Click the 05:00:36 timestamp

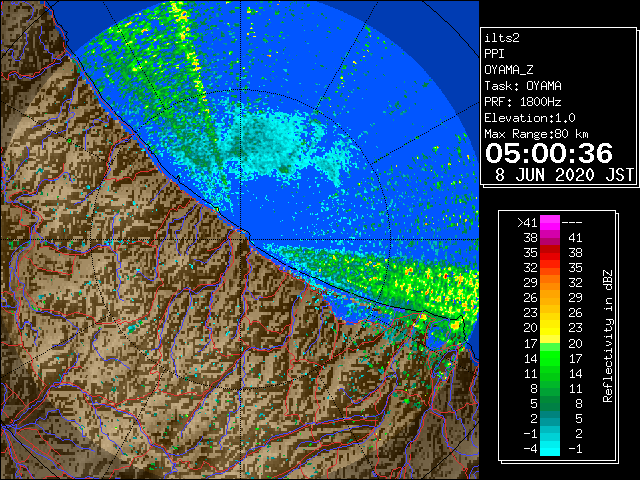(x=549, y=153)
